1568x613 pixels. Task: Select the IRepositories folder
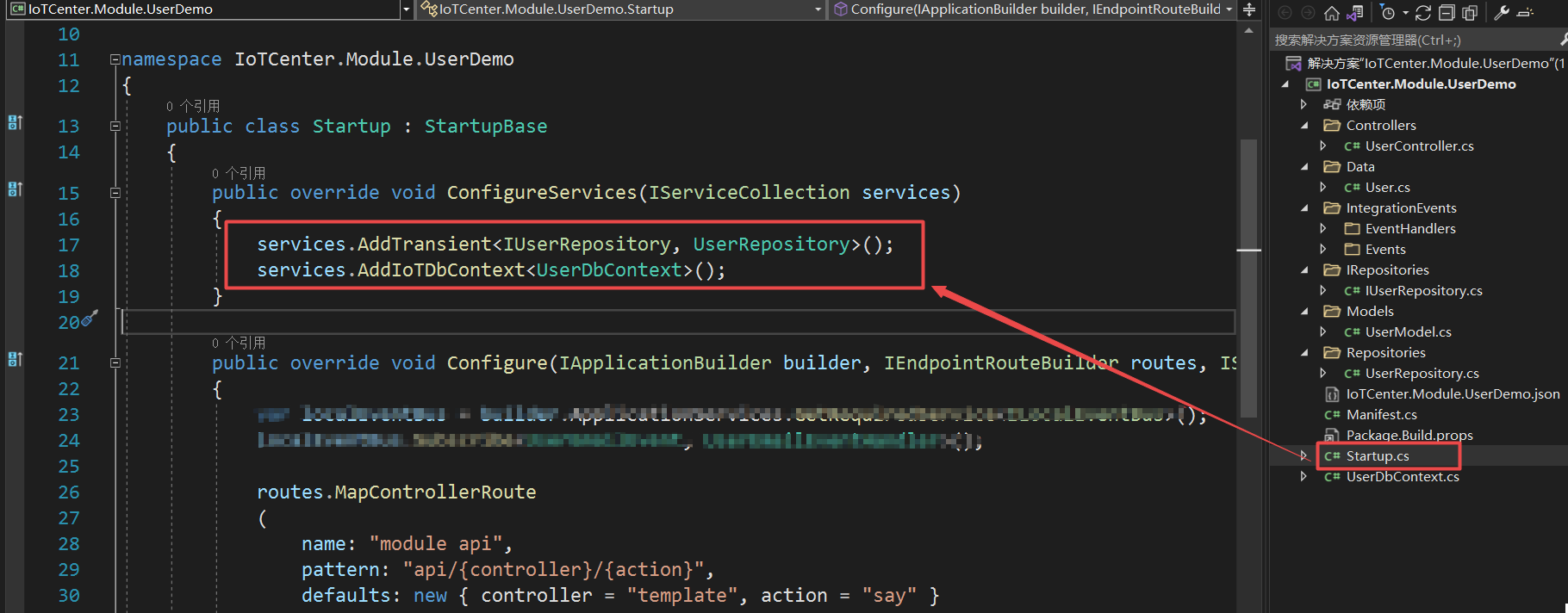point(1387,269)
